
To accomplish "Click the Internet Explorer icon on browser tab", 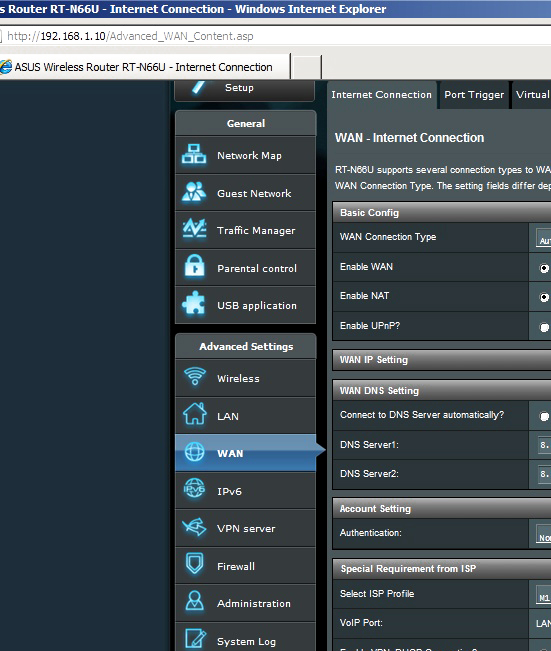I will pos(5,67).
